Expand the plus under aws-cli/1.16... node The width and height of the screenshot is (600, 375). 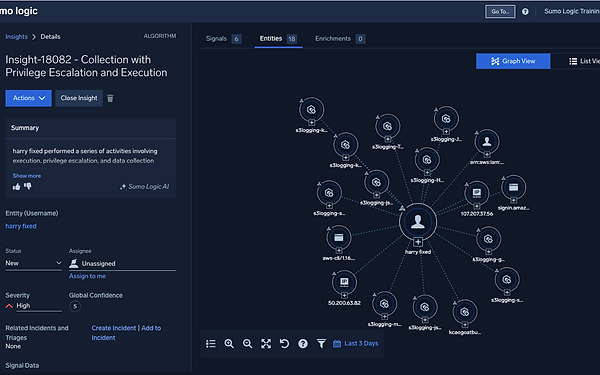(x=339, y=251)
